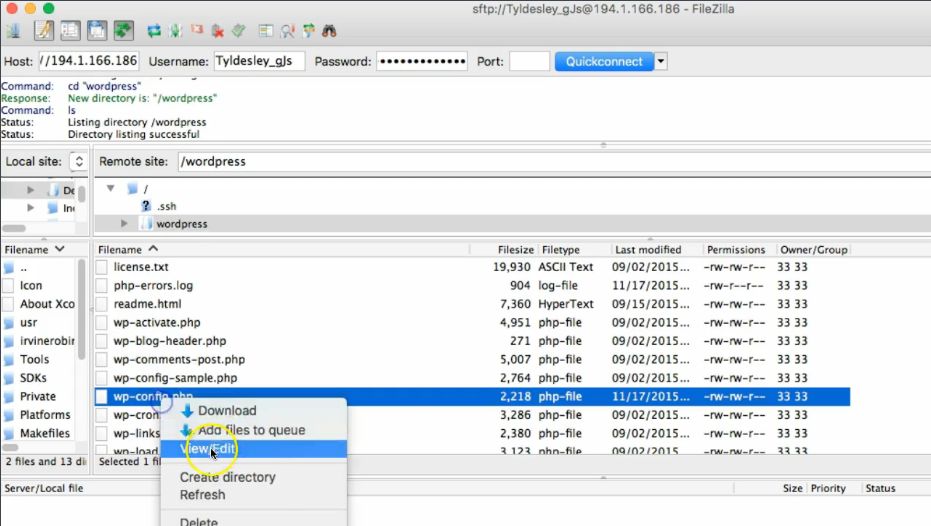Select the wordpress folder in remote tree

[x=182, y=224]
